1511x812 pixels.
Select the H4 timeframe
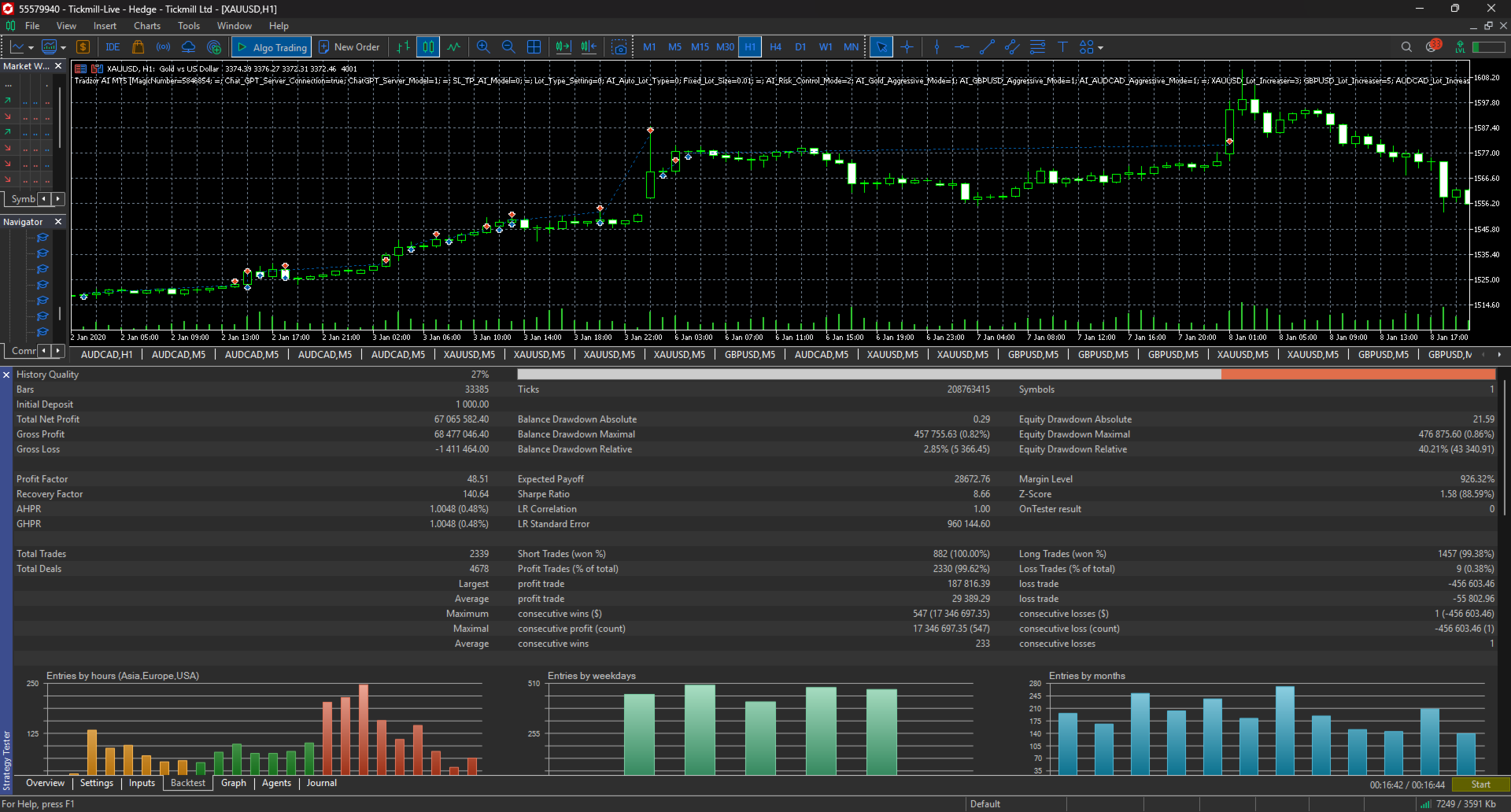coord(775,47)
